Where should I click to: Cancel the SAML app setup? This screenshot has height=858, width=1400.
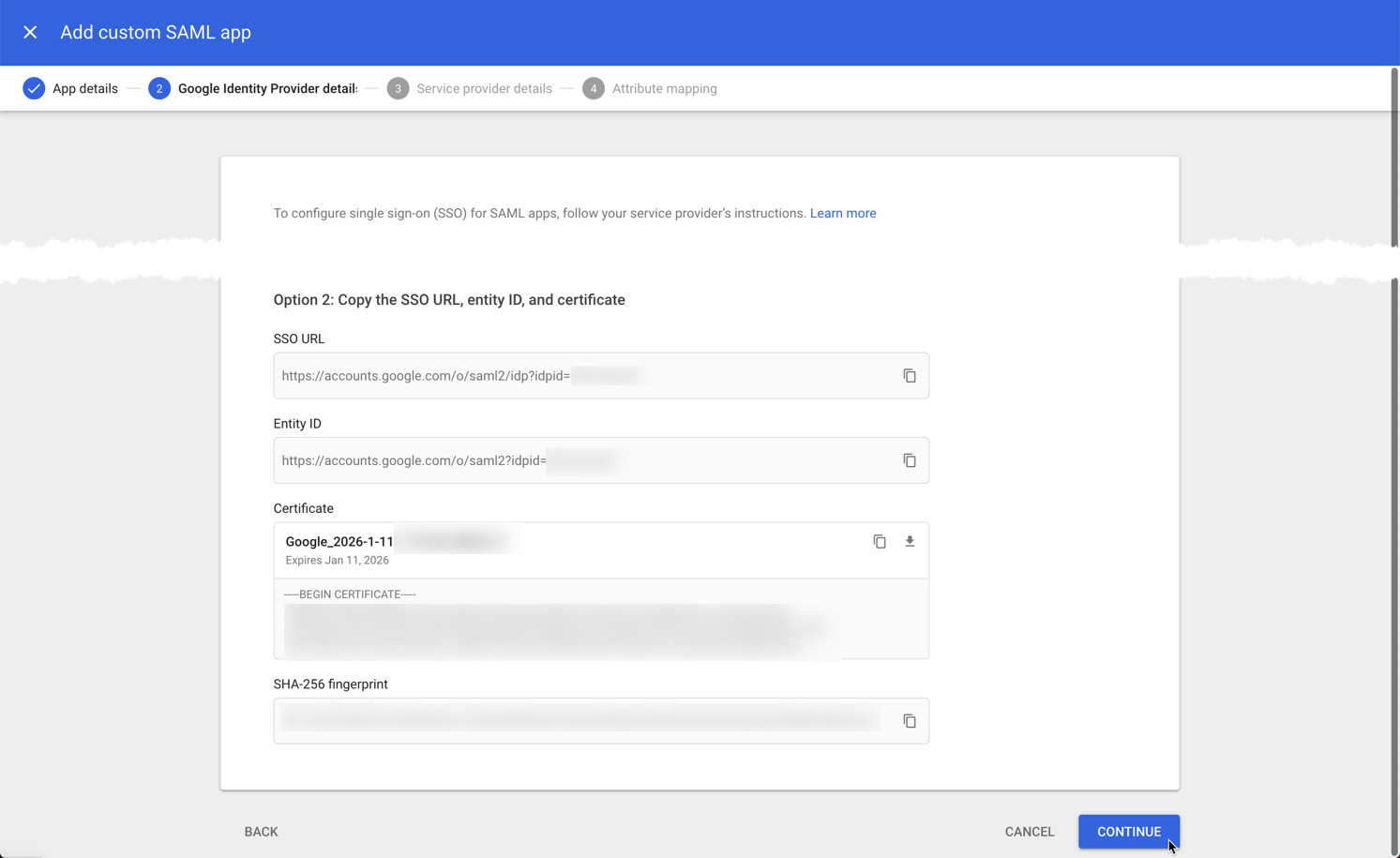click(x=1029, y=832)
